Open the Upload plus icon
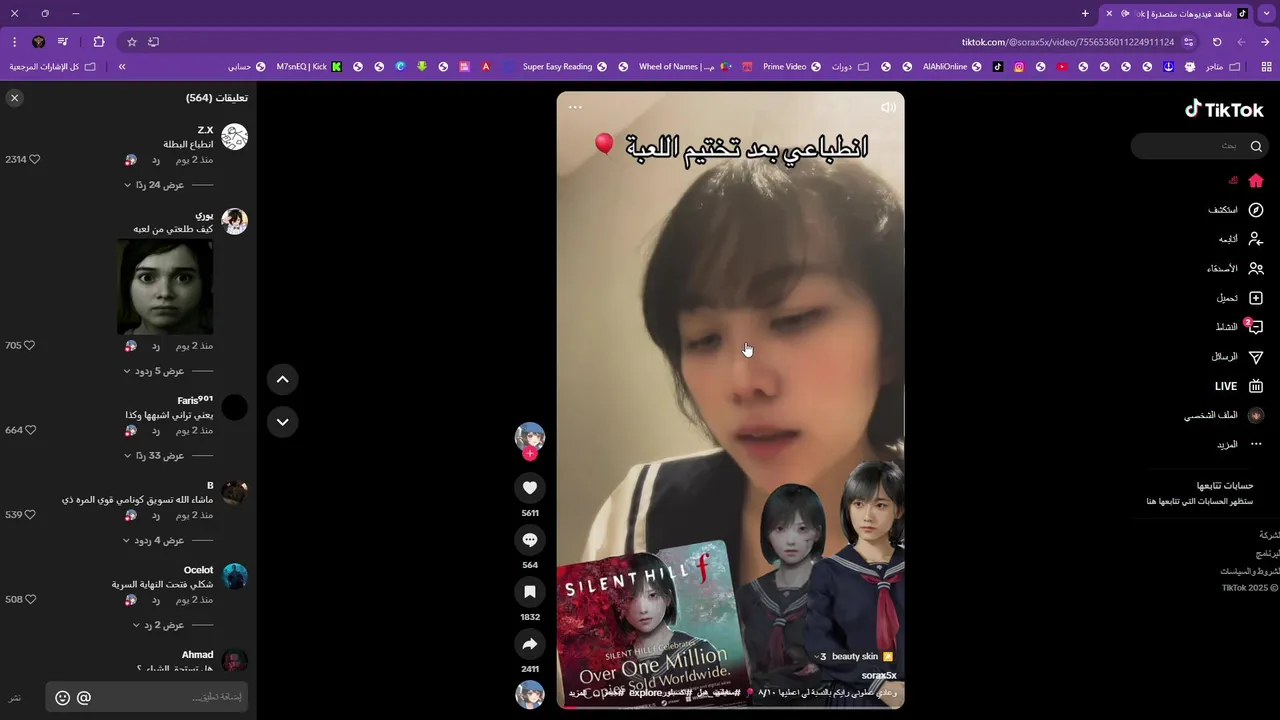 pyautogui.click(x=1256, y=298)
